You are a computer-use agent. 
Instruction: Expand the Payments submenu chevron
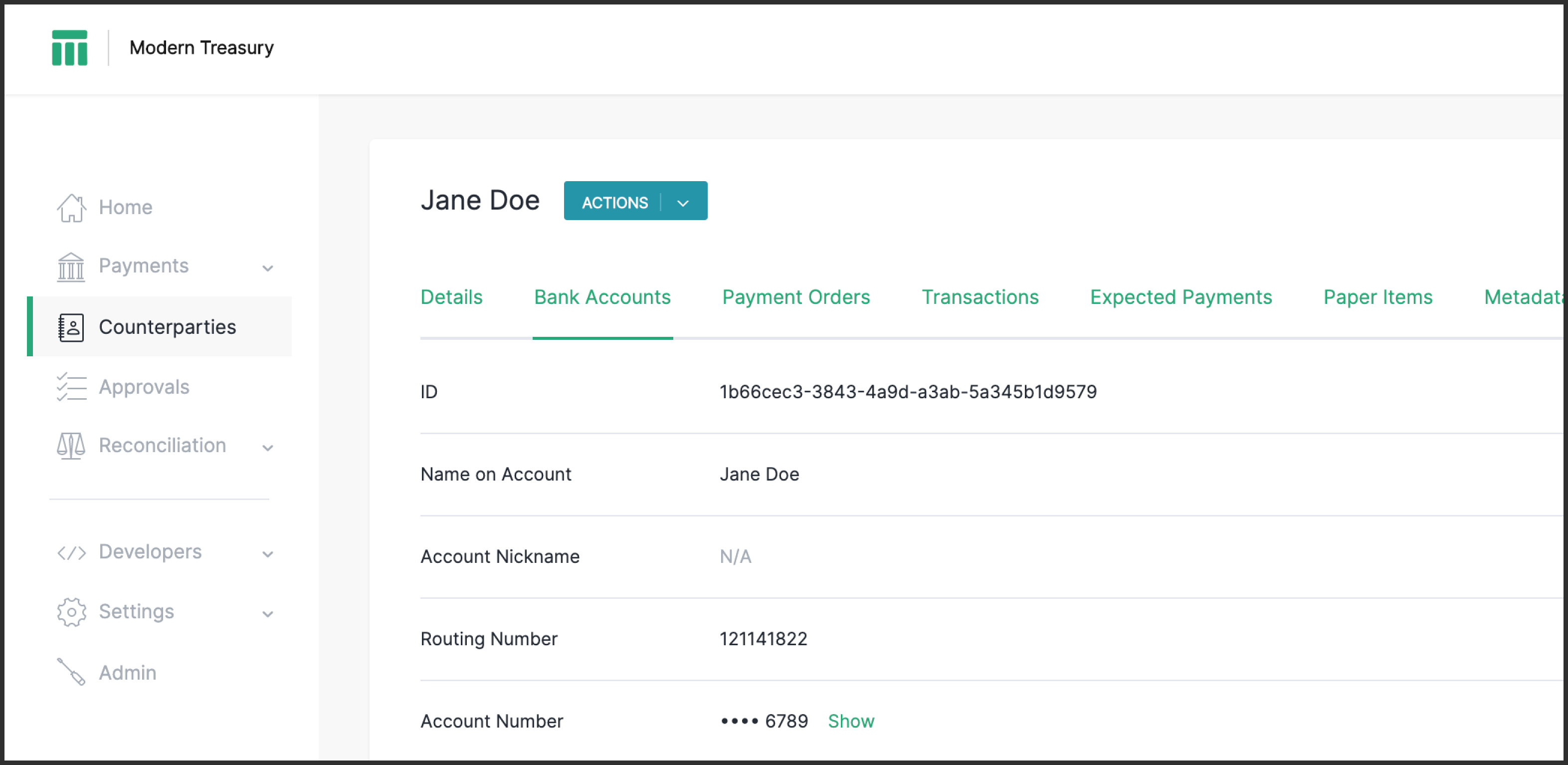point(268,268)
